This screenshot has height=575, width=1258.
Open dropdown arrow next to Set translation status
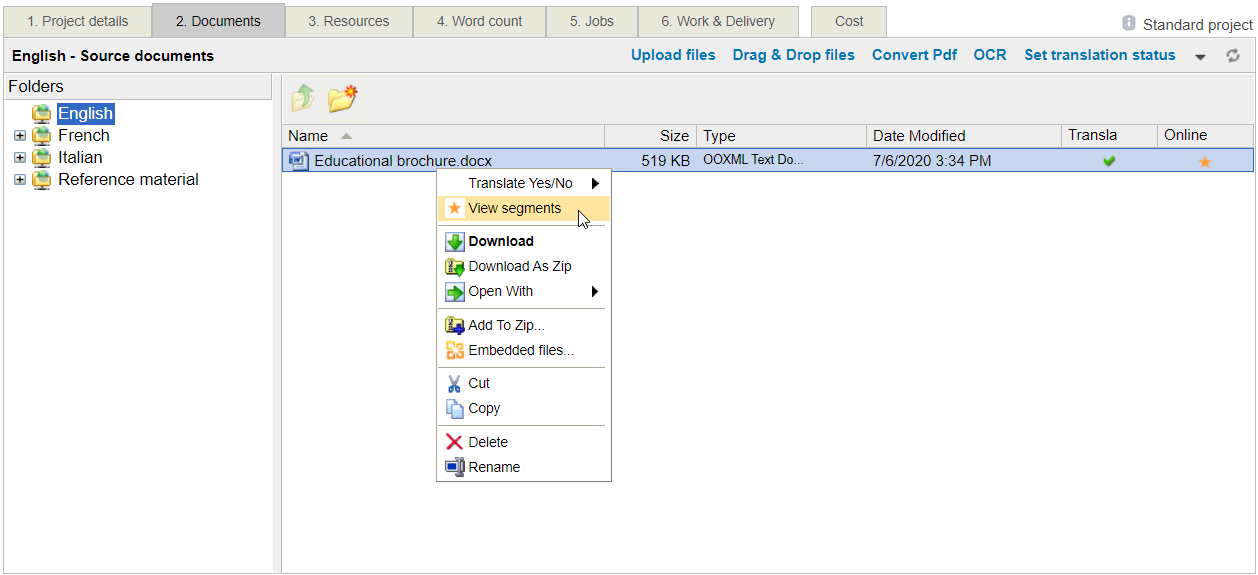[1201, 57]
